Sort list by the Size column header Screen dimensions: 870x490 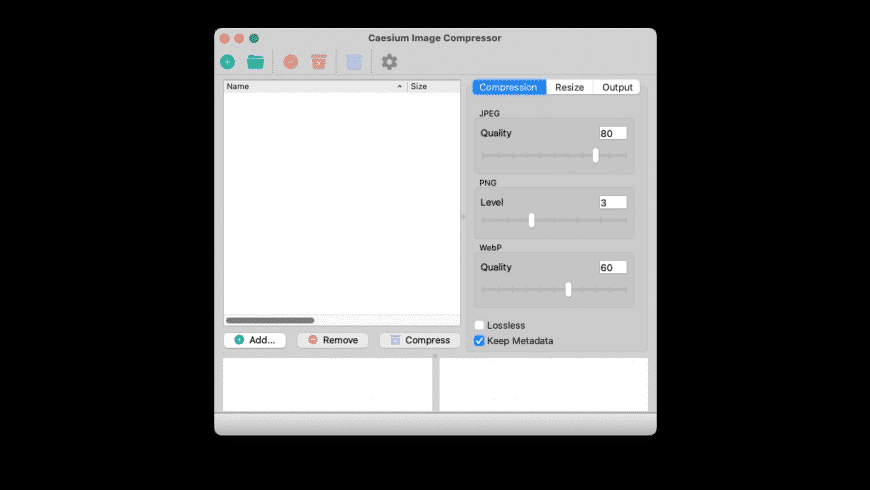coord(434,87)
